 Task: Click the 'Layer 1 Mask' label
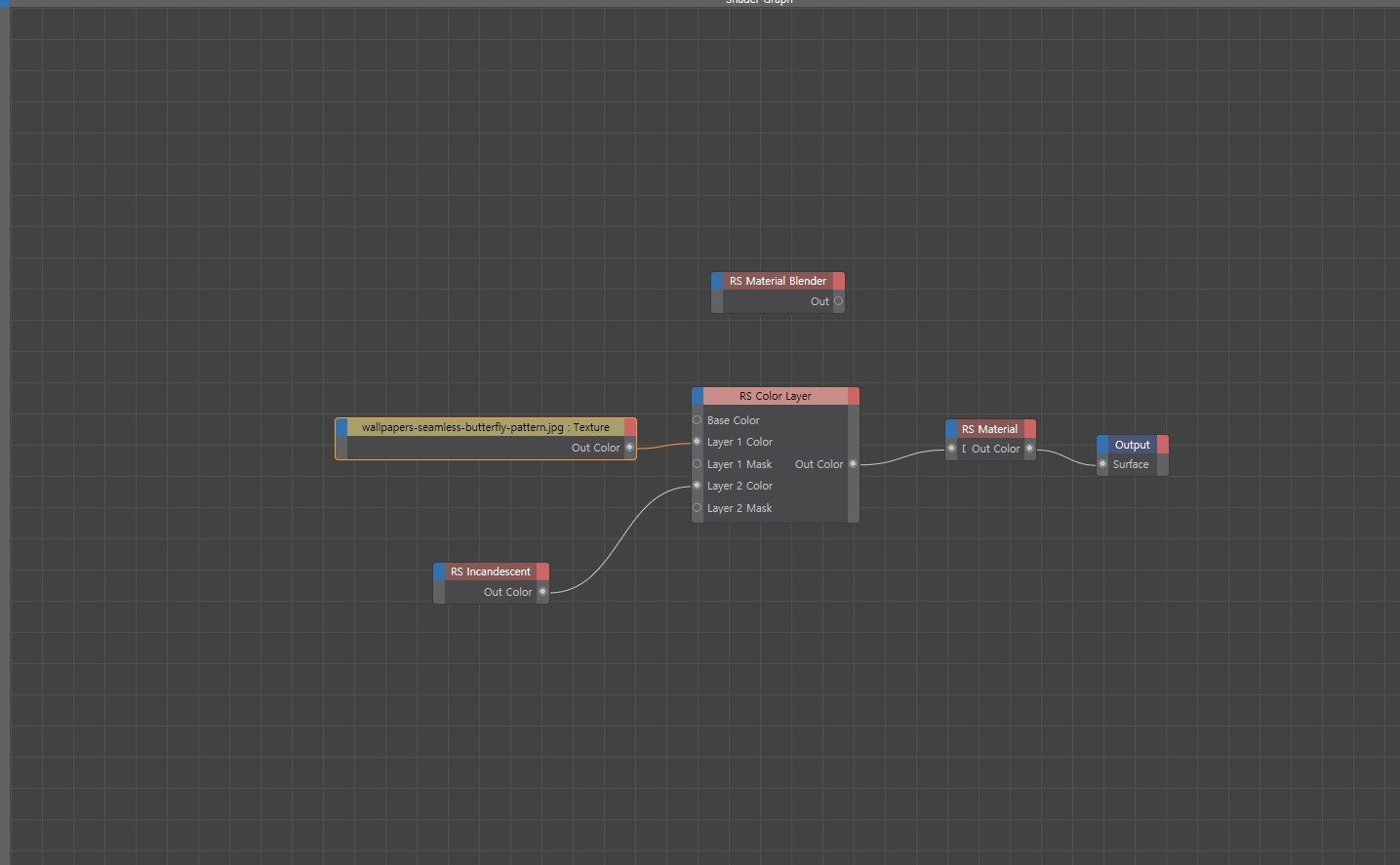click(x=740, y=464)
